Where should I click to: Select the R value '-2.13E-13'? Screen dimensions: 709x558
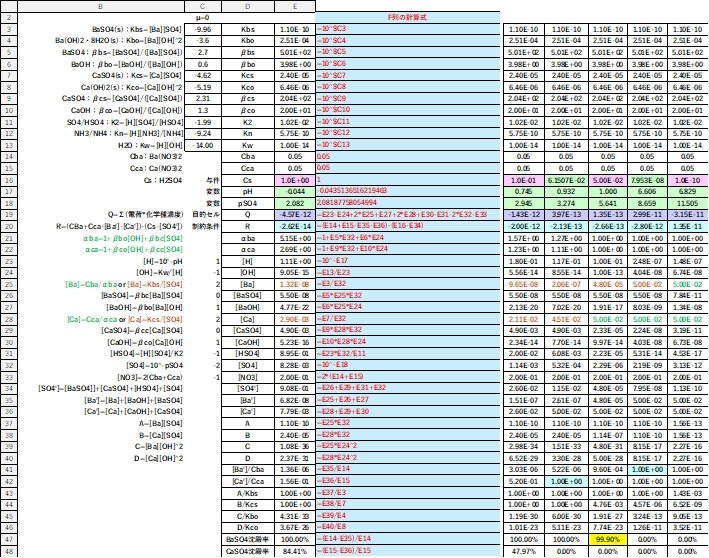(566, 226)
